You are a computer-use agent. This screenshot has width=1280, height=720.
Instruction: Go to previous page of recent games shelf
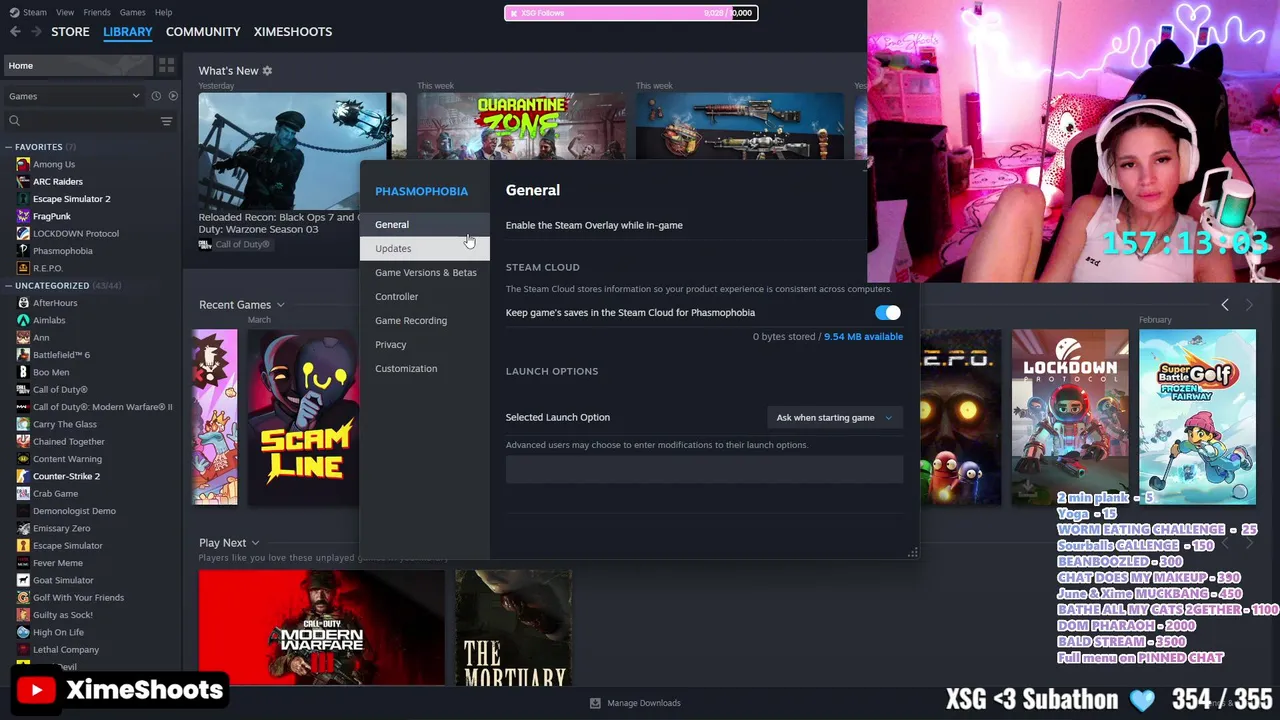click(x=1225, y=305)
